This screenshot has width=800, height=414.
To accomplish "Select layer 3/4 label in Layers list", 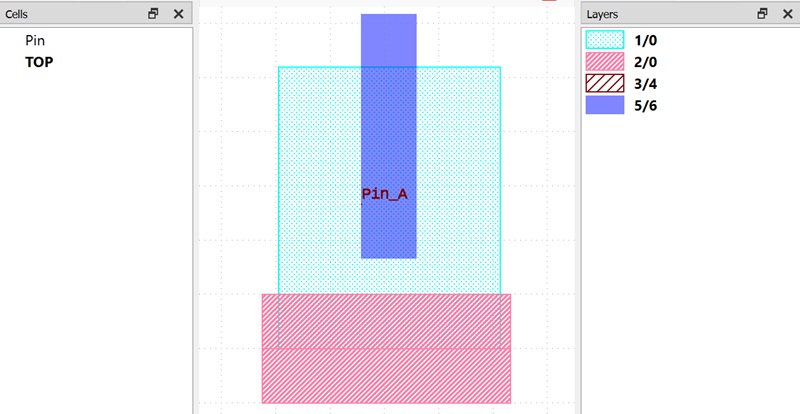I will click(x=645, y=84).
